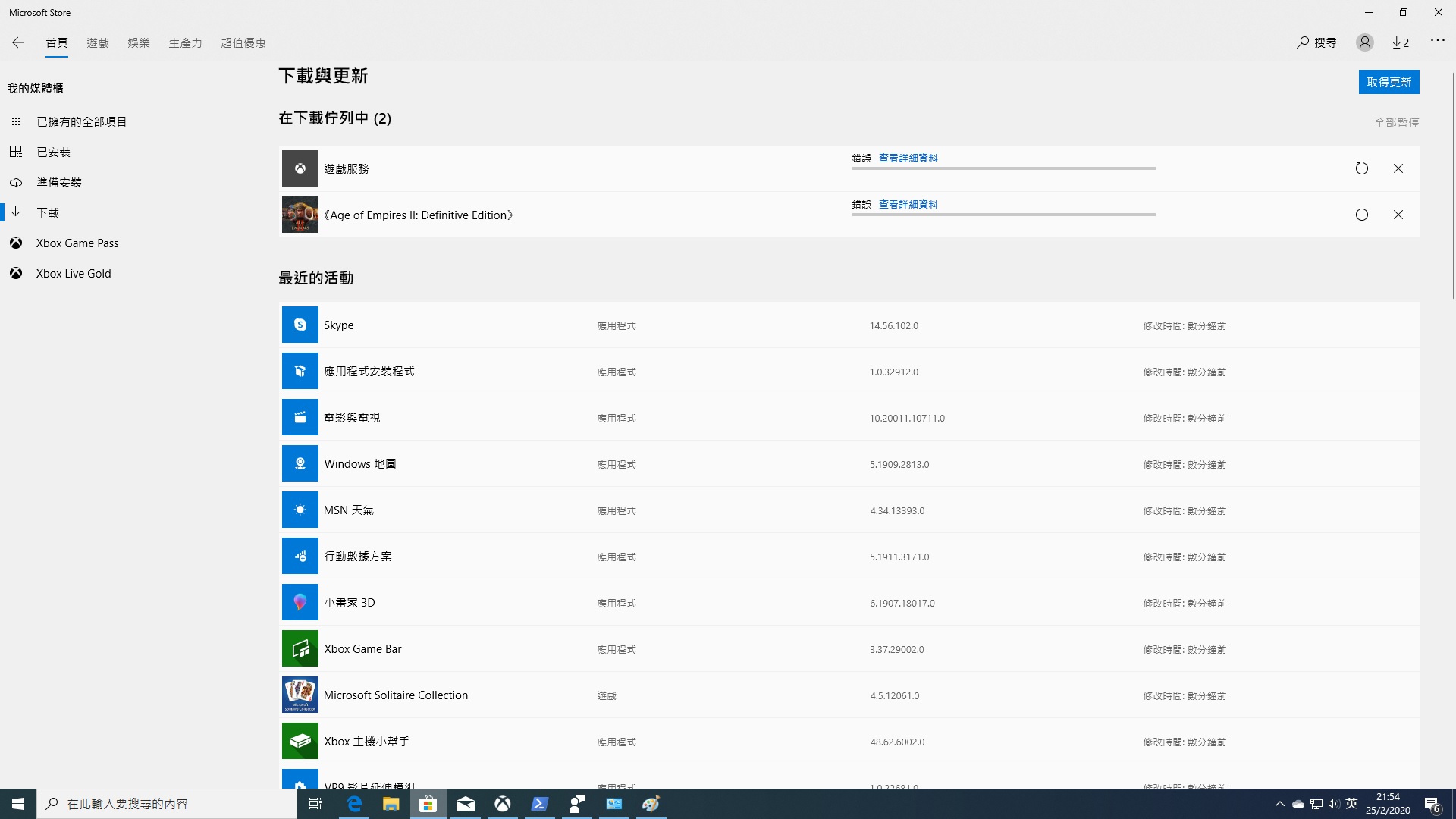Open the notification center icon
The width and height of the screenshot is (1456, 819).
coord(1432,804)
